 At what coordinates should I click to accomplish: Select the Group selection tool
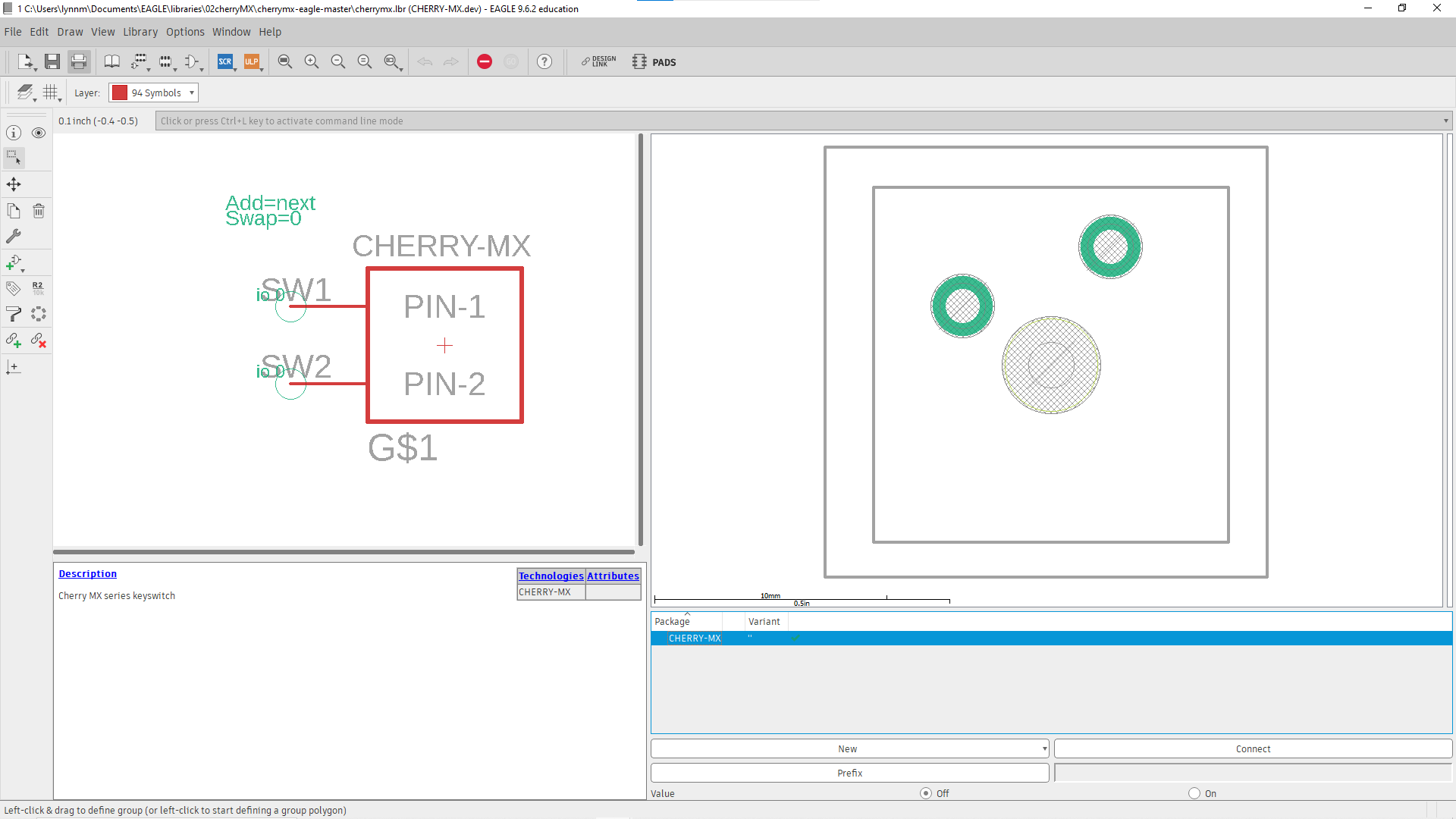click(14, 158)
